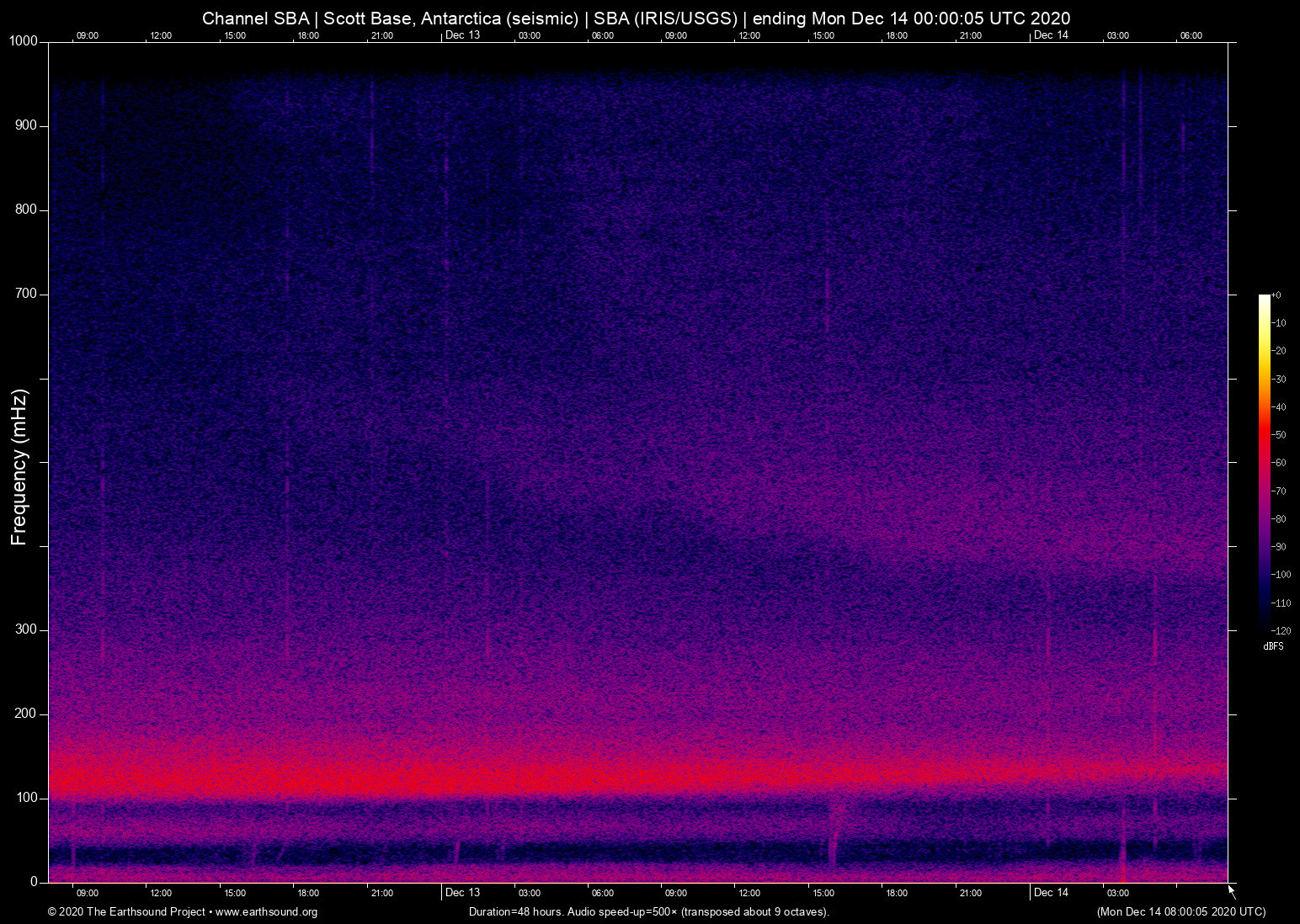Click the Frequency (mHz) axis title
The image size is (1300, 924).
(19, 467)
